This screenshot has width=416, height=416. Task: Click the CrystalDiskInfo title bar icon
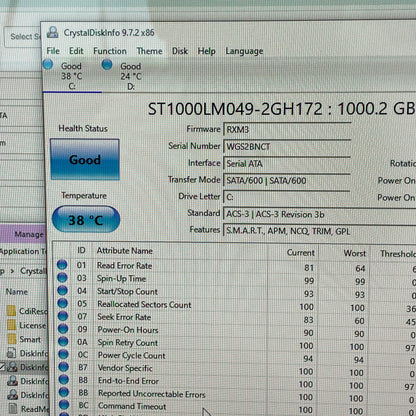[52, 32]
